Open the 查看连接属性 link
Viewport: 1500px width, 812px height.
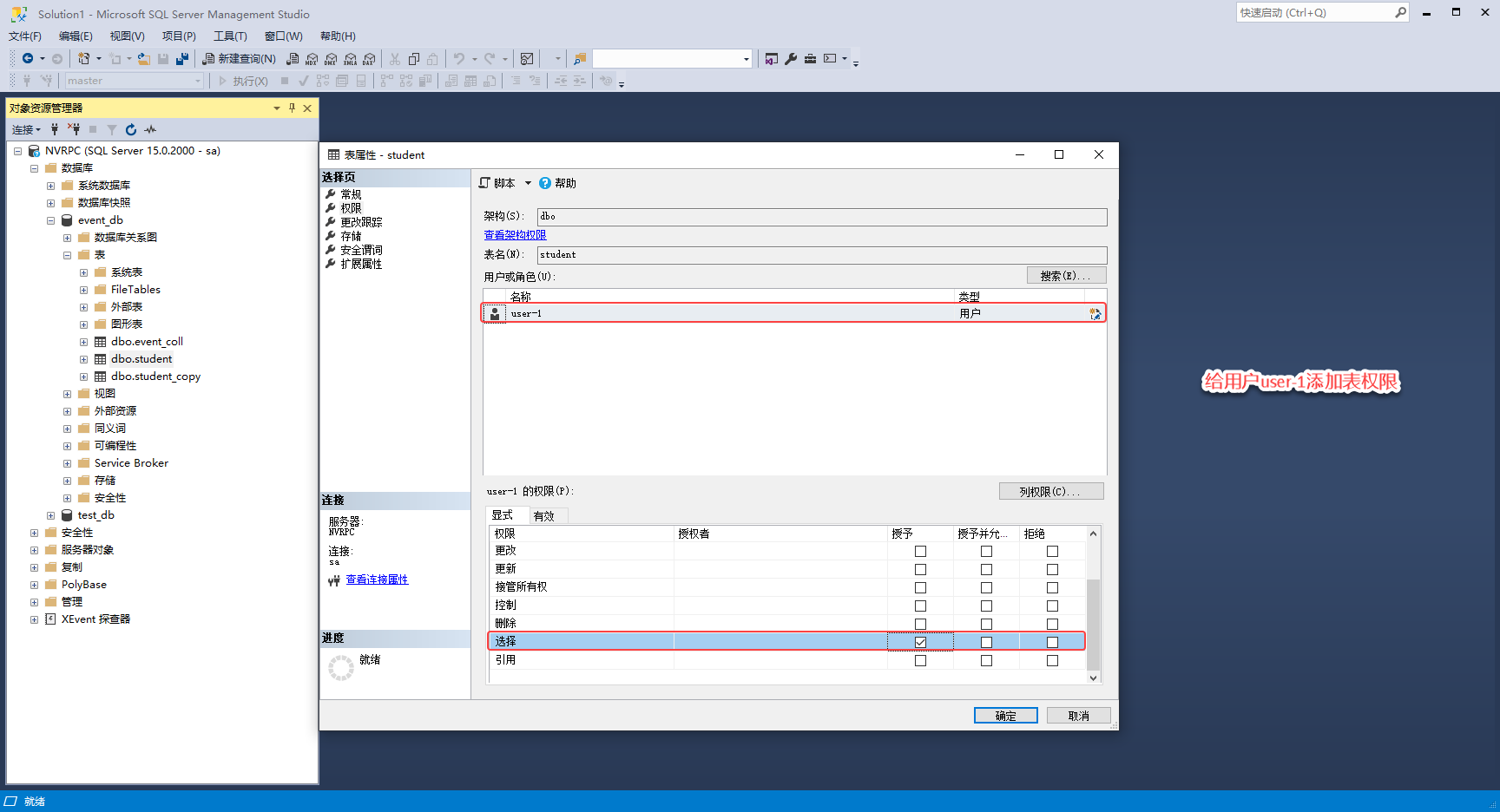[x=377, y=580]
